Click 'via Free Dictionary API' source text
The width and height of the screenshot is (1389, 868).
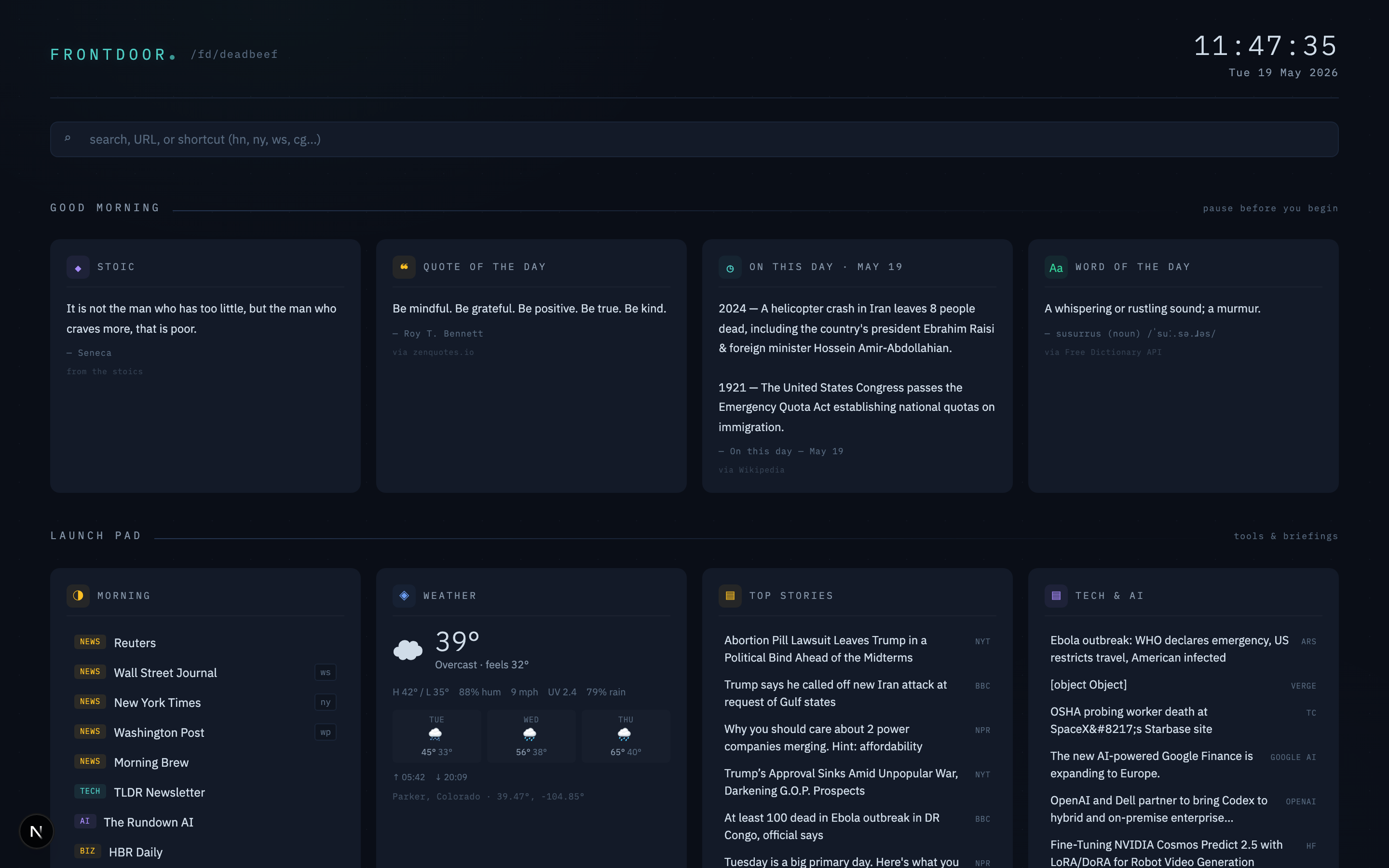coord(1103,353)
